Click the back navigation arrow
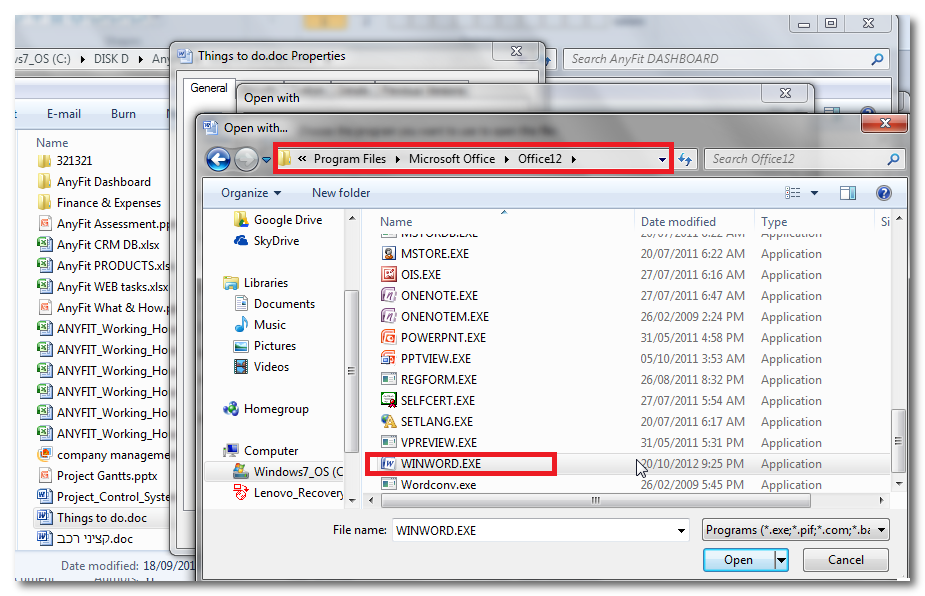Image resolution: width=925 pixels, height=596 pixels. 218,159
